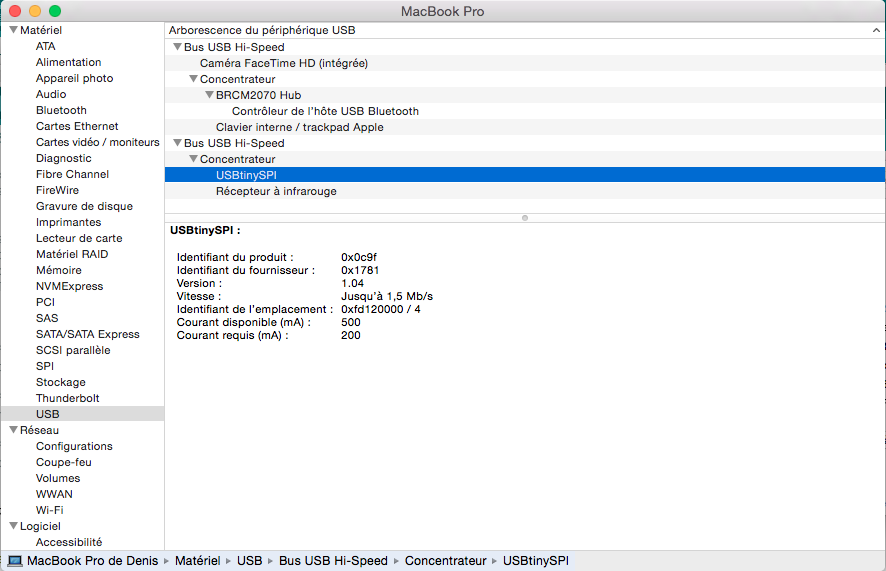Select FireWire in the sidebar
Viewport: 886px width, 571px height.
pyautogui.click(x=57, y=190)
